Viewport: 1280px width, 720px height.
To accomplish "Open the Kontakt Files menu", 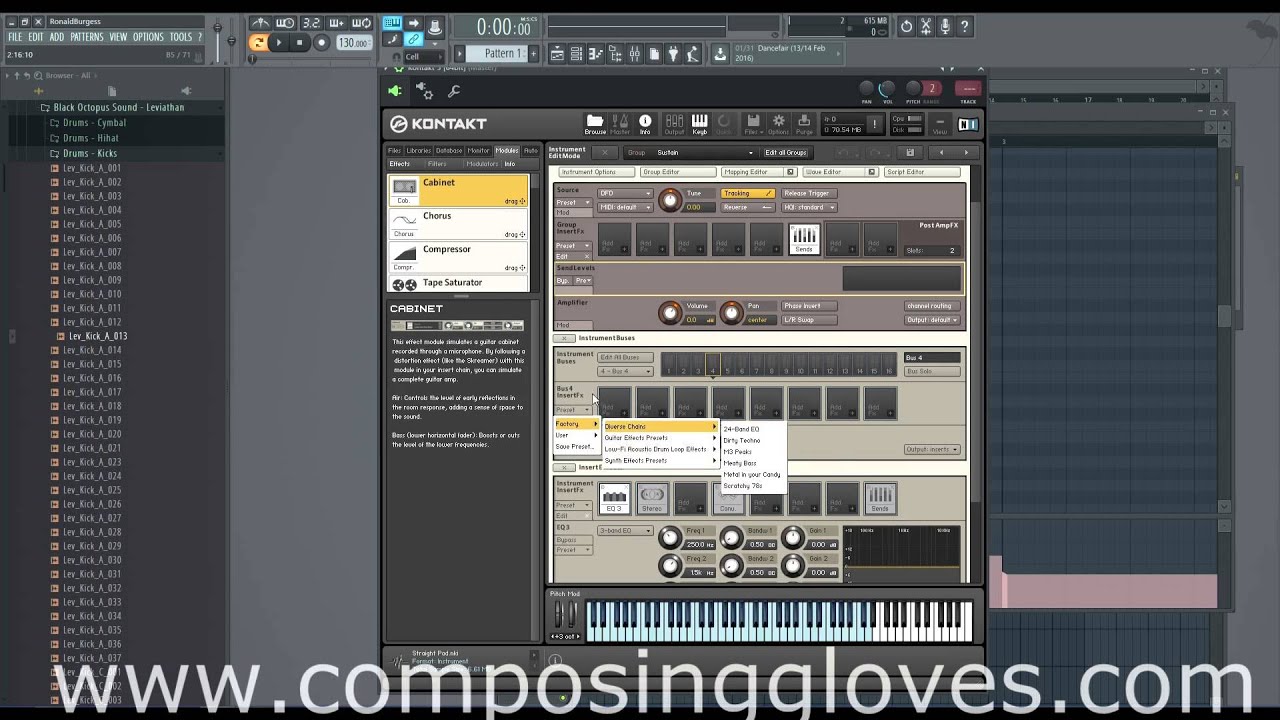I will point(753,124).
